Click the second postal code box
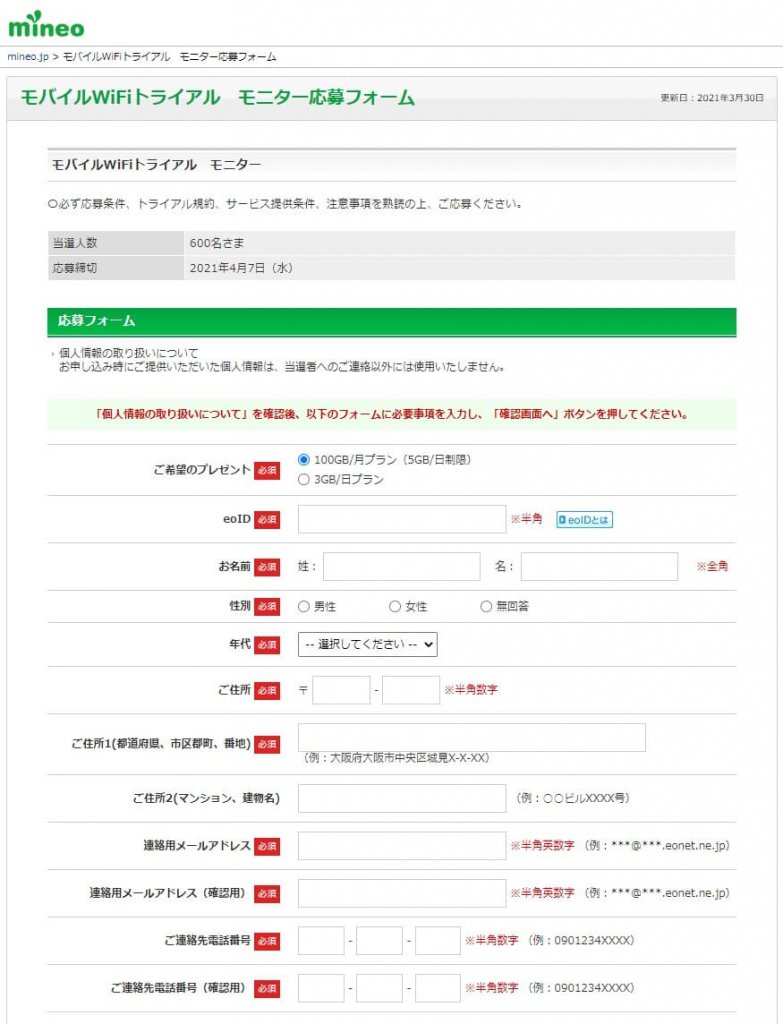Screen dimensions: 783x1024 tap(411, 690)
